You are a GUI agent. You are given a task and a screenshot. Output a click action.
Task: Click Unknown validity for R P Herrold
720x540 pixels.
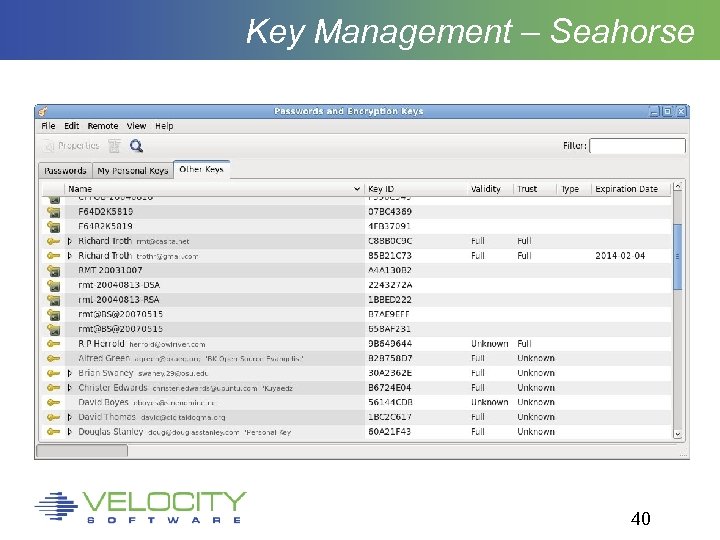click(489, 343)
